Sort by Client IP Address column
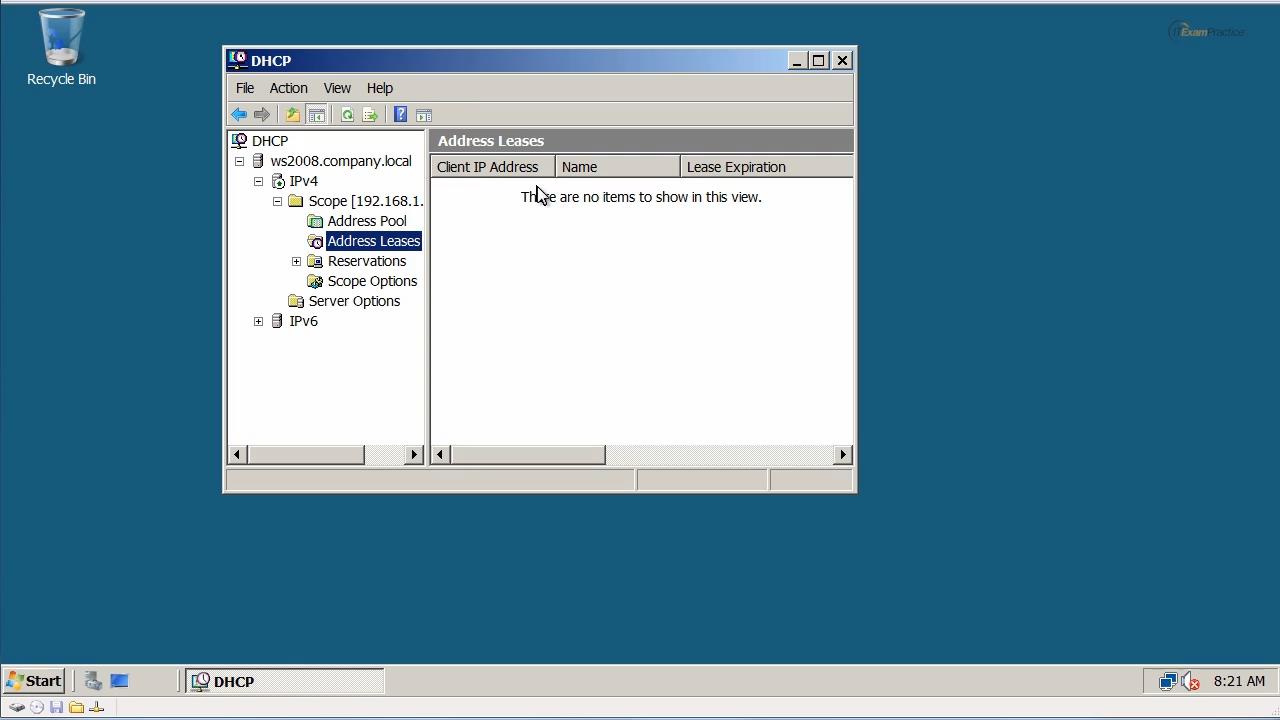 (x=493, y=167)
